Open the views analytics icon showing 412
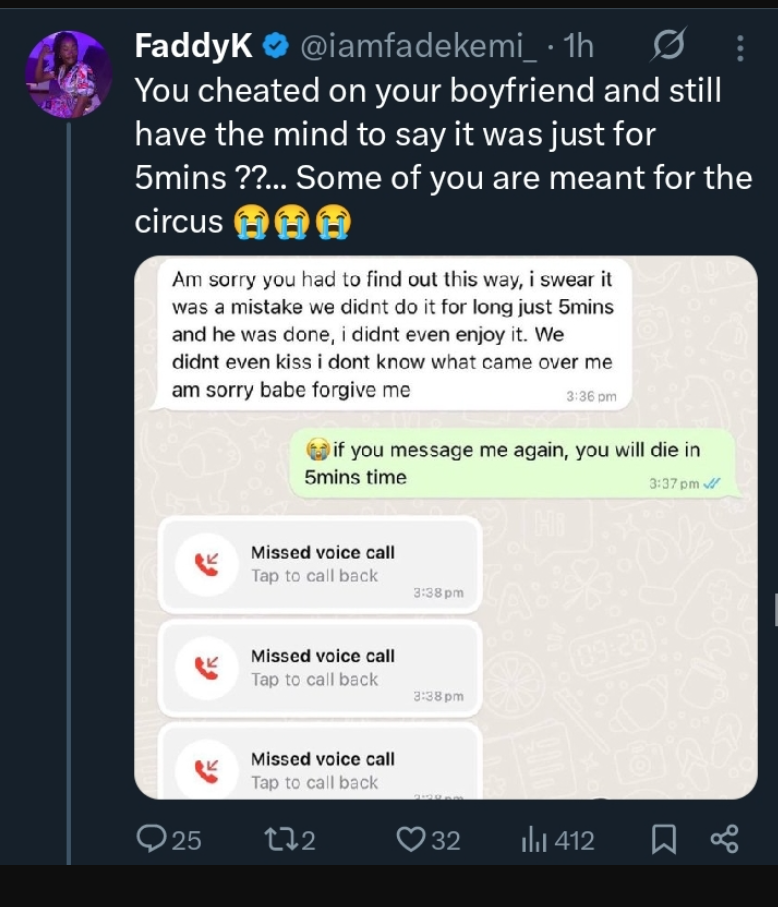This screenshot has width=778, height=907. click(x=530, y=840)
